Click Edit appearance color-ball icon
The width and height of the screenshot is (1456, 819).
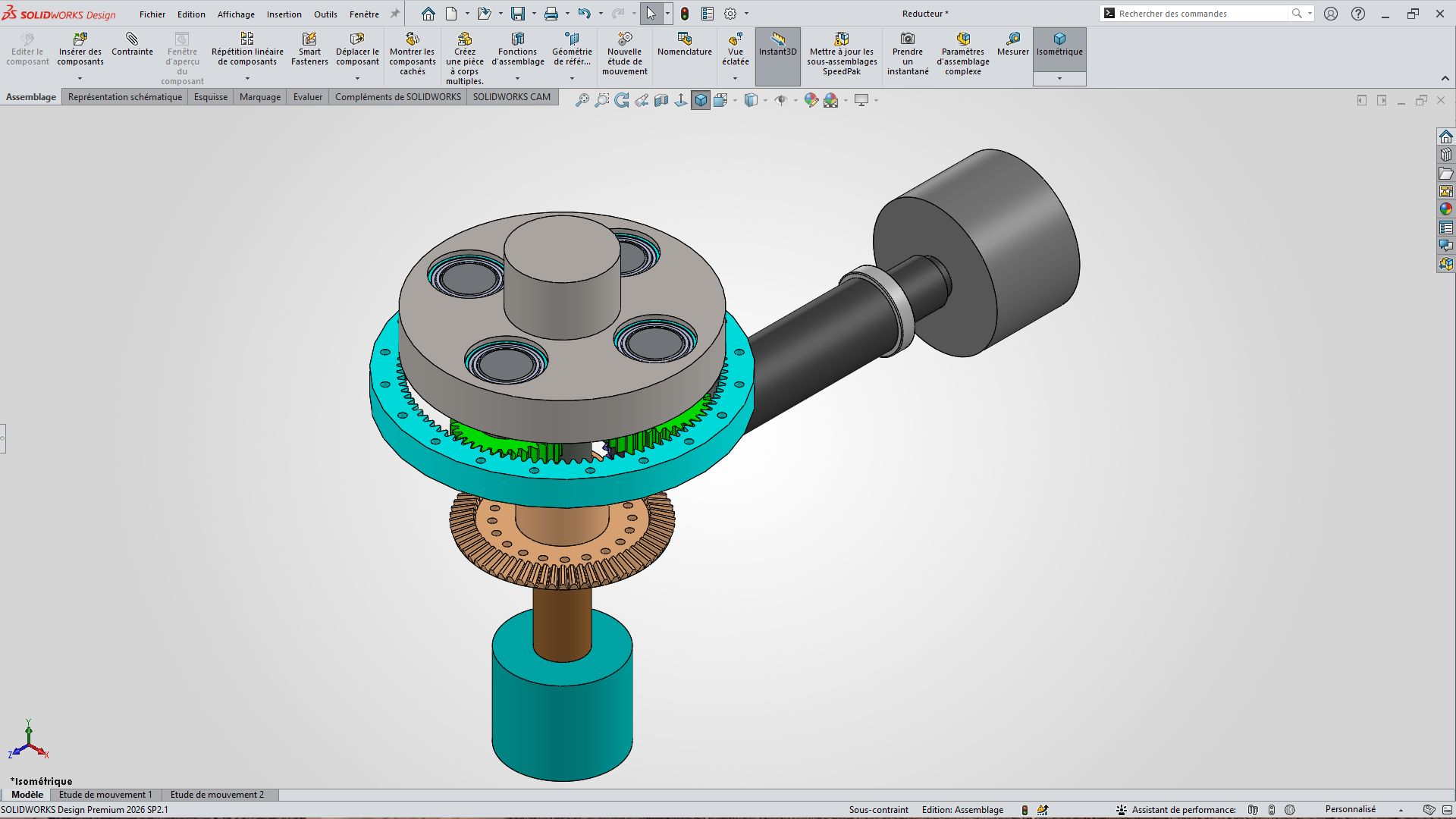tap(811, 100)
